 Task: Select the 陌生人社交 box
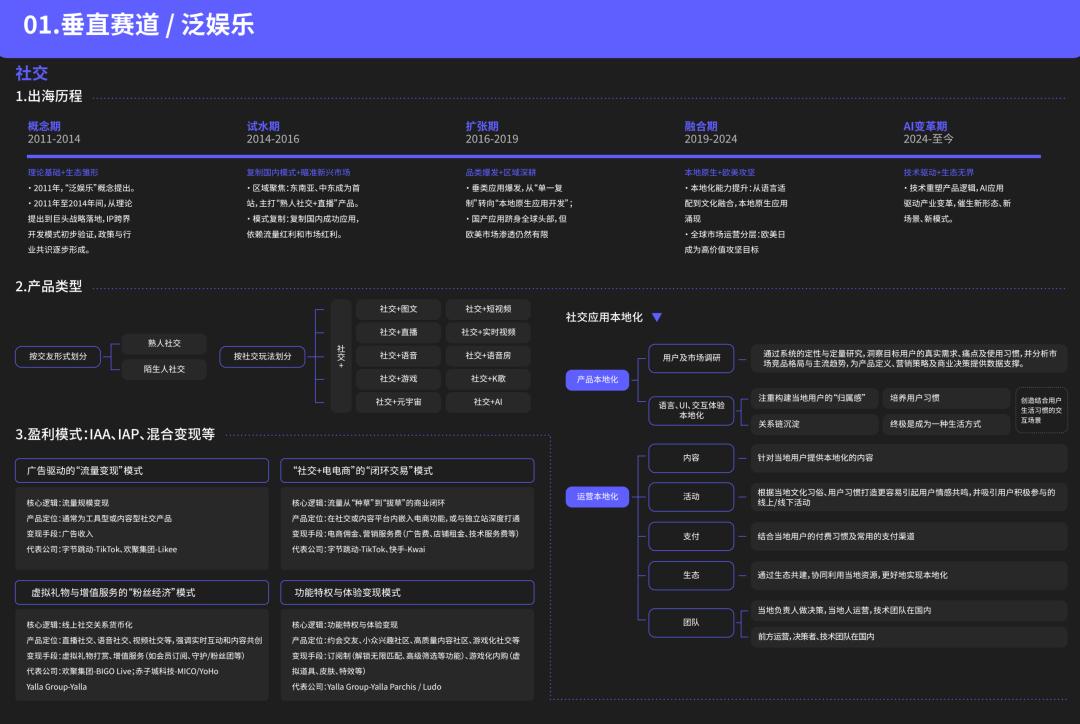(x=165, y=369)
